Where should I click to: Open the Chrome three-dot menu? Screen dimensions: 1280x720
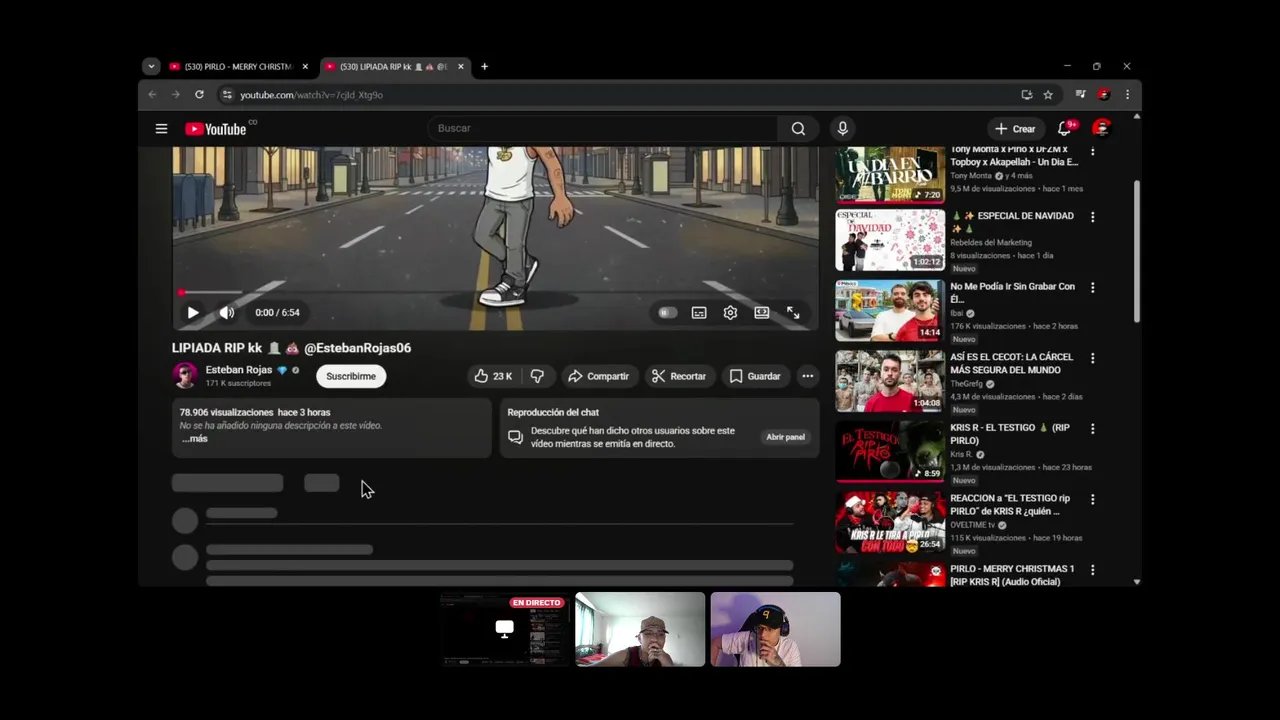(x=1127, y=95)
